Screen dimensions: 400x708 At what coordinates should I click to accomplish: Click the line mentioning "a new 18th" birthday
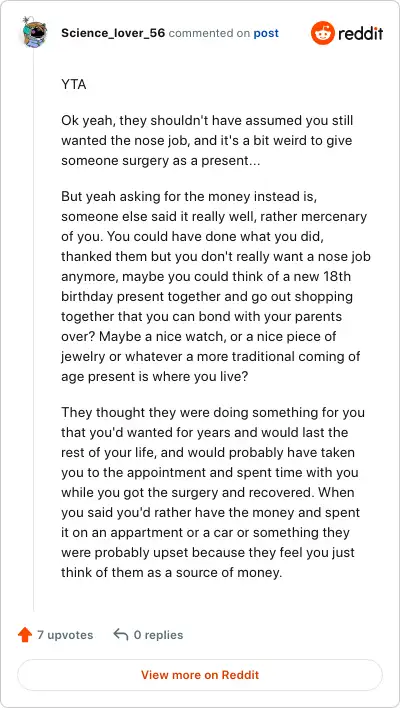tap(205, 276)
